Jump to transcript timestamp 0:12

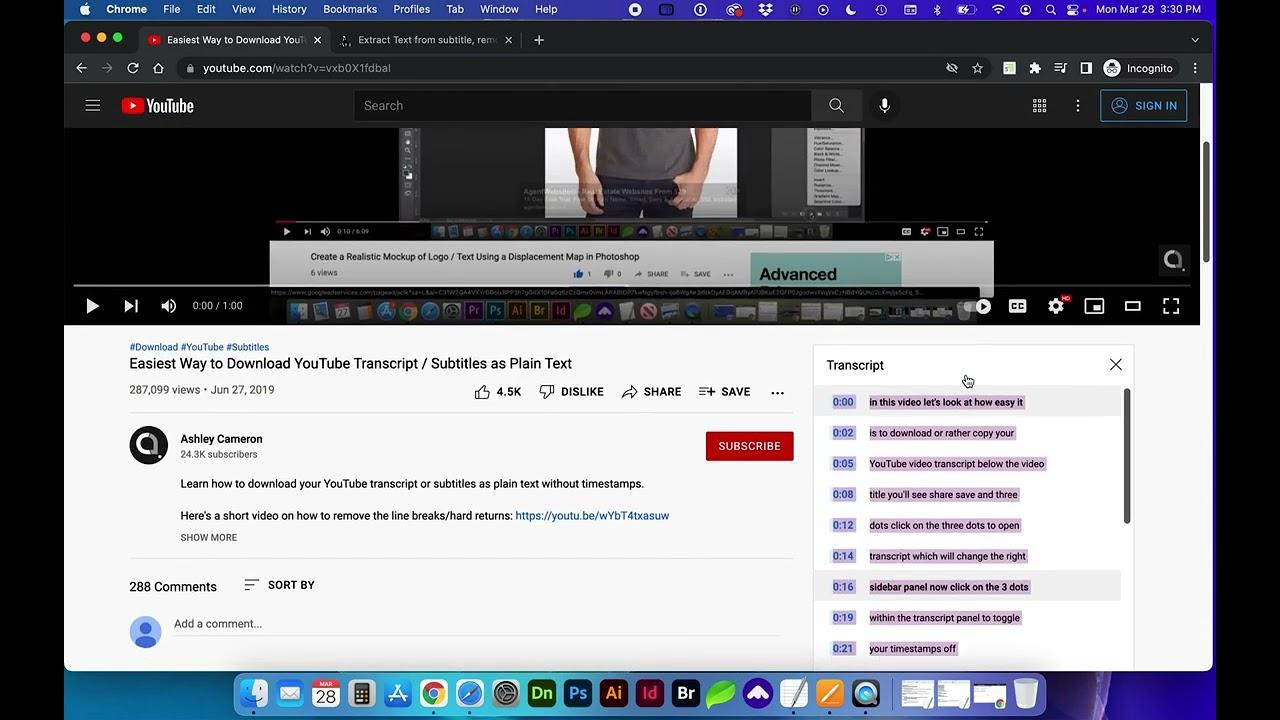pyautogui.click(x=843, y=525)
